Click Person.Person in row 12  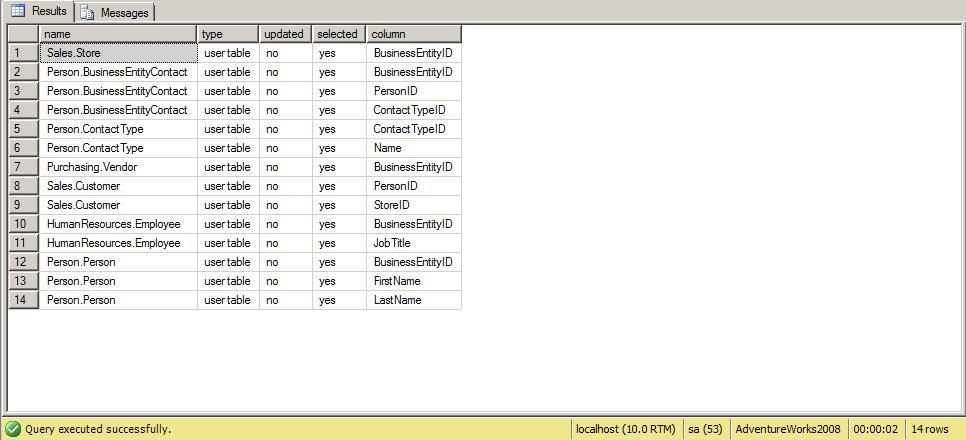pos(118,262)
